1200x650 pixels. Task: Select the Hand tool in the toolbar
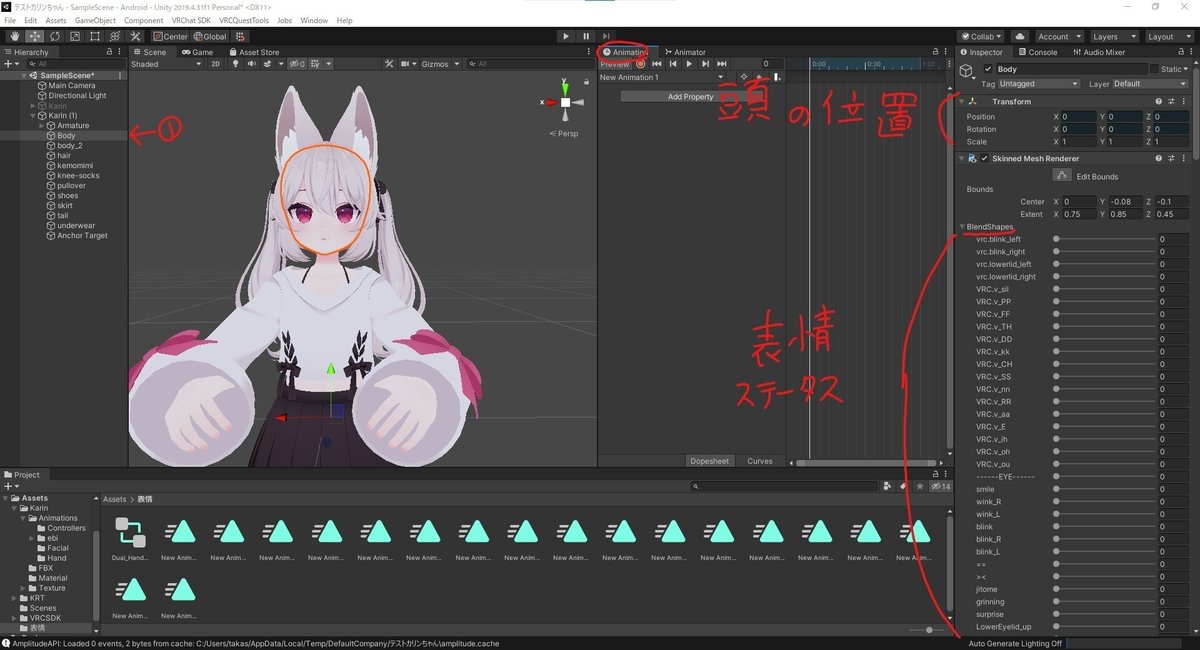click(13, 36)
